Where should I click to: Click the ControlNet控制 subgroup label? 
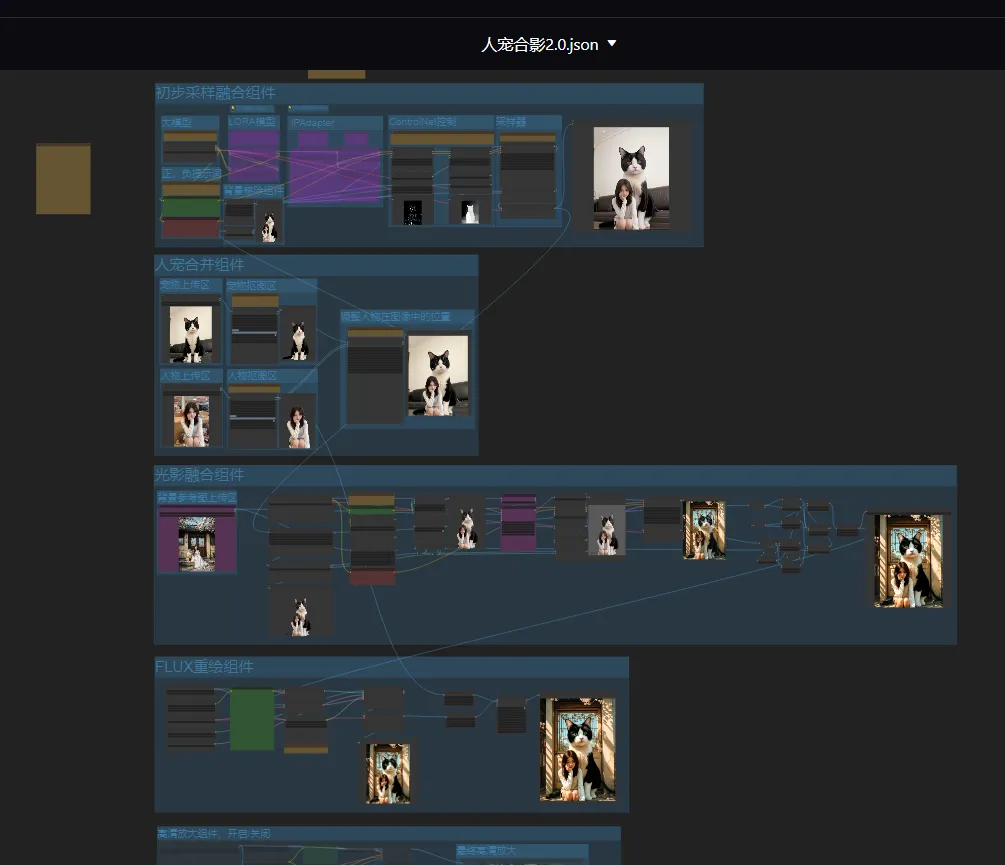(x=423, y=122)
